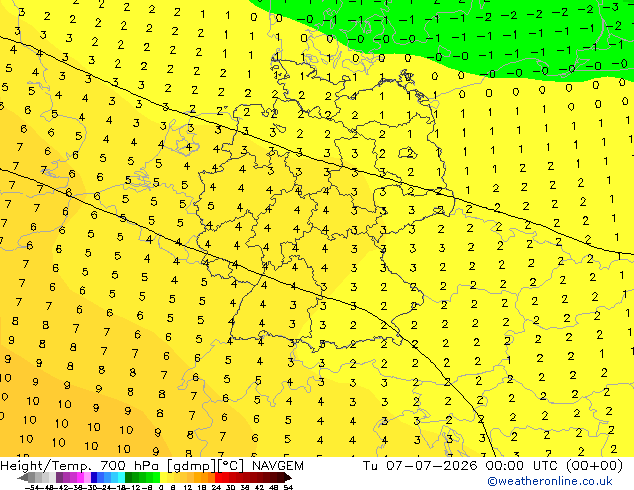Pick the bright yellow swatch in the legend
This screenshot has width=634, height=490.
(x=164, y=478)
